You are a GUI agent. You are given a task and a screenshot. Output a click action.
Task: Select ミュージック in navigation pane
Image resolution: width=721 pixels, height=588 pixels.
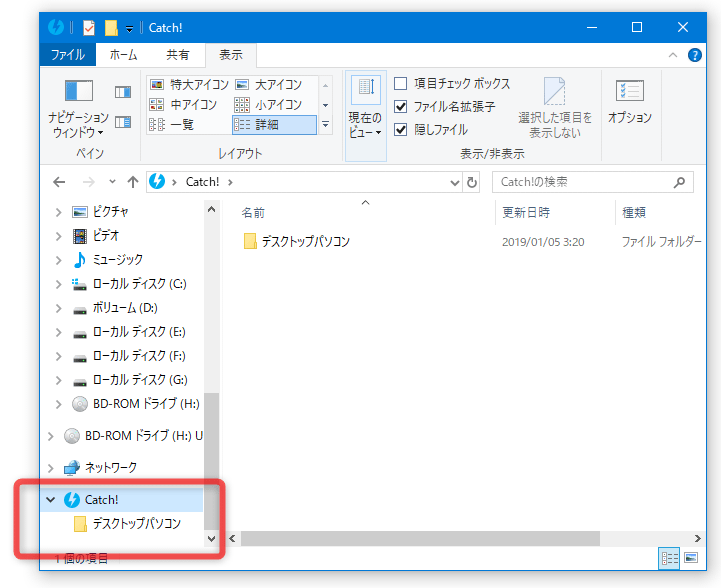tap(118, 260)
